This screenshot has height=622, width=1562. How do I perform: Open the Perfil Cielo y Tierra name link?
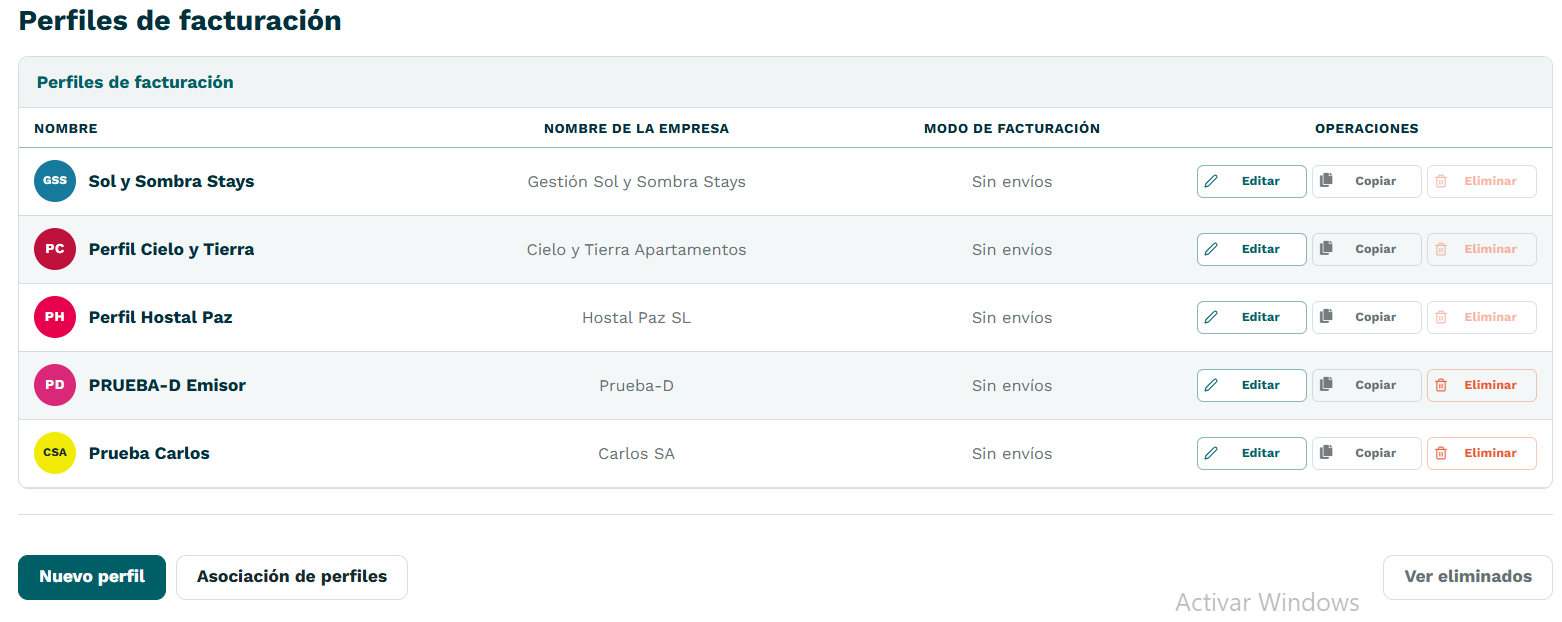point(171,249)
